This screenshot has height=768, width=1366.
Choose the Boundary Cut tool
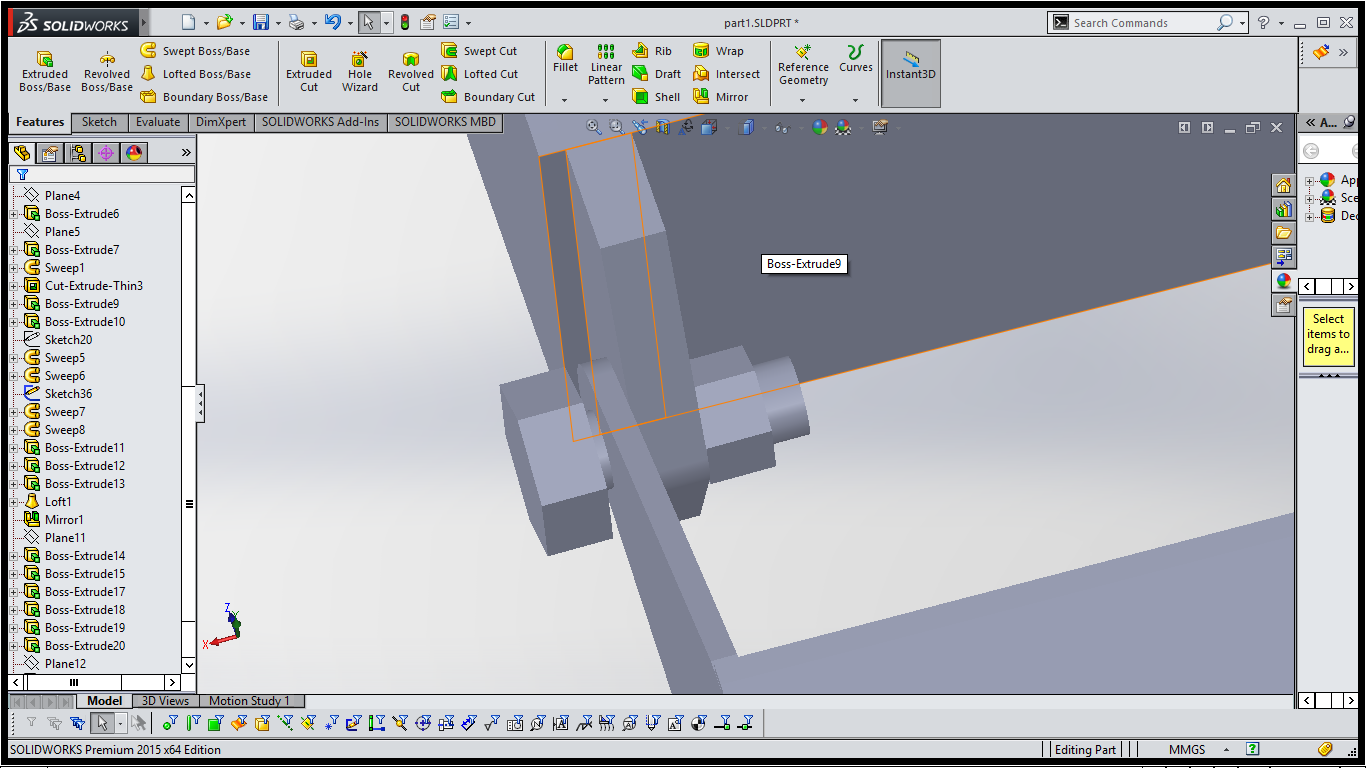pyautogui.click(x=488, y=97)
